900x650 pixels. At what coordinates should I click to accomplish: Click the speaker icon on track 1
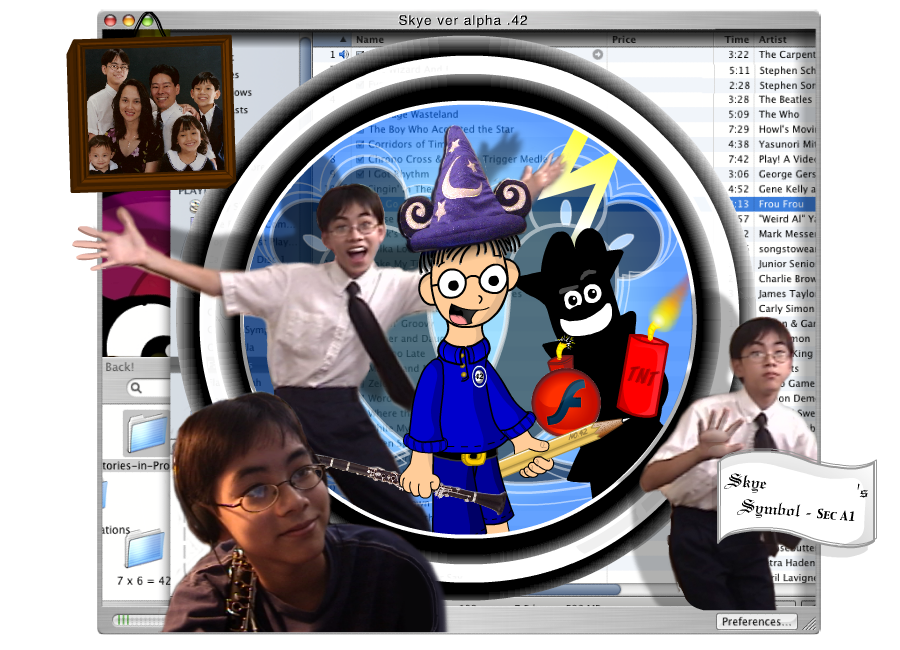click(345, 54)
